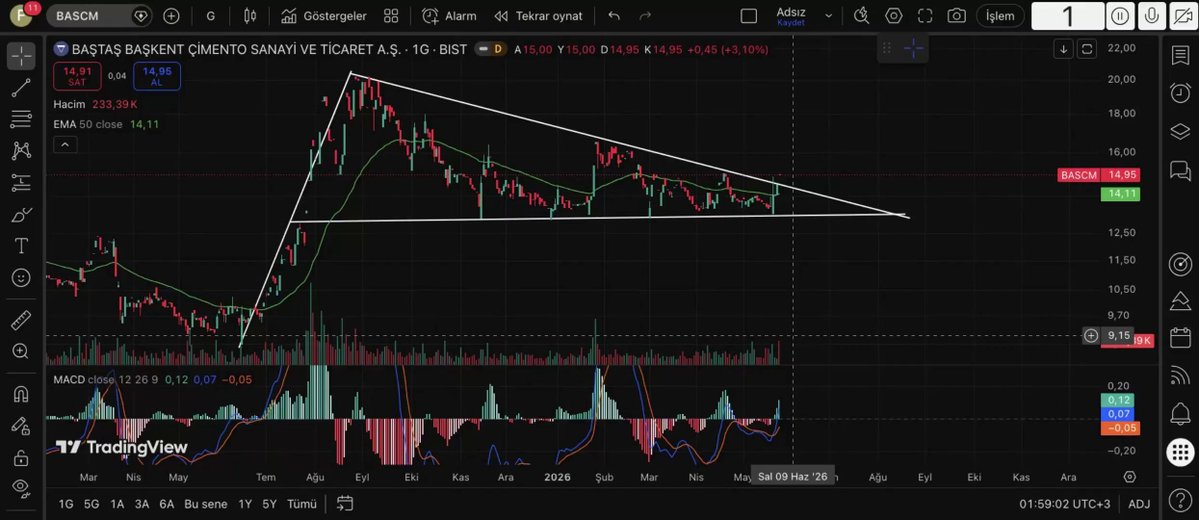Screen dimensions: 1199x520
Task: Open the Fibonacci and Gann tools
Action: (21, 119)
